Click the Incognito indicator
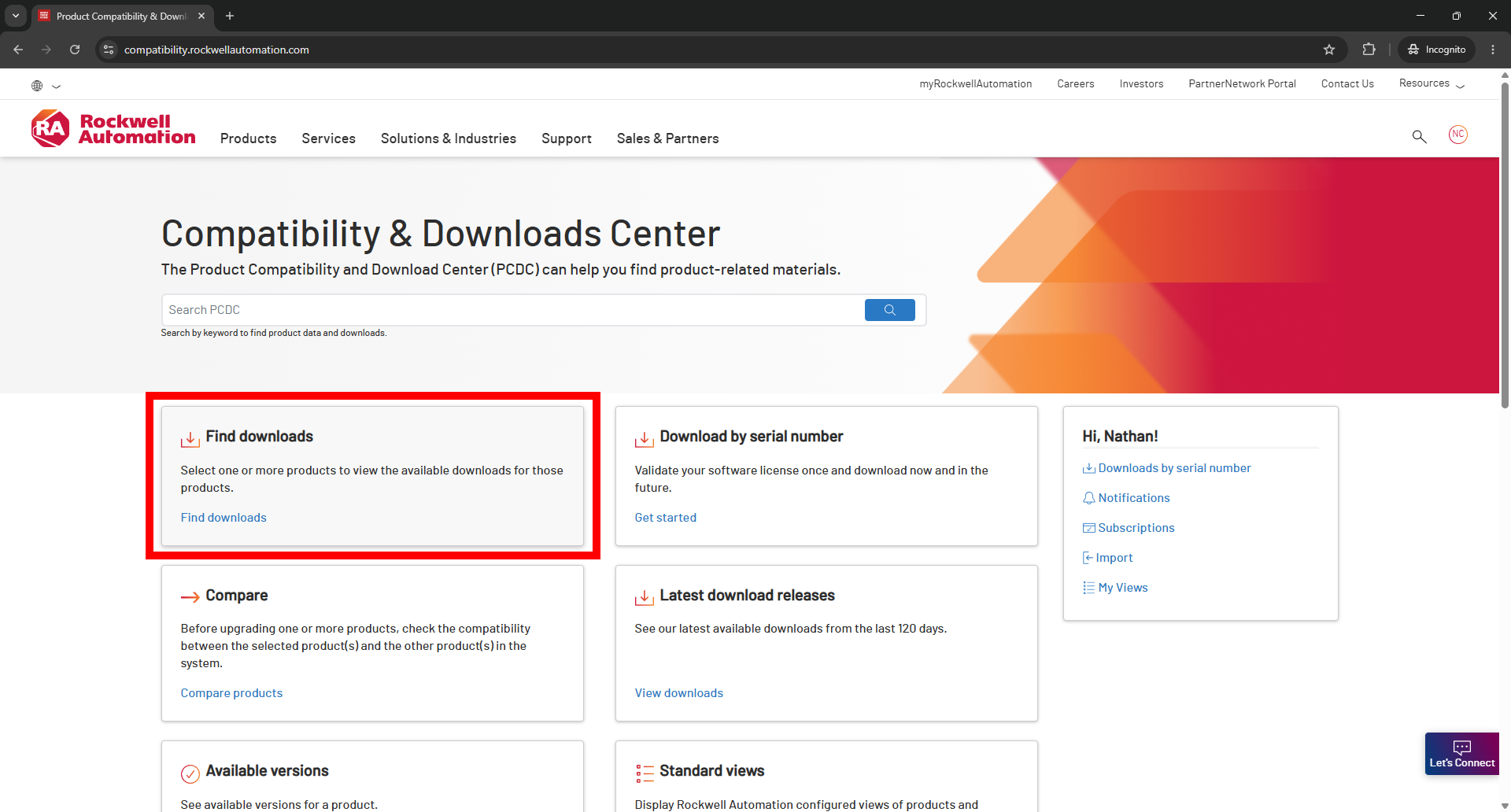1511x812 pixels. coord(1437,50)
